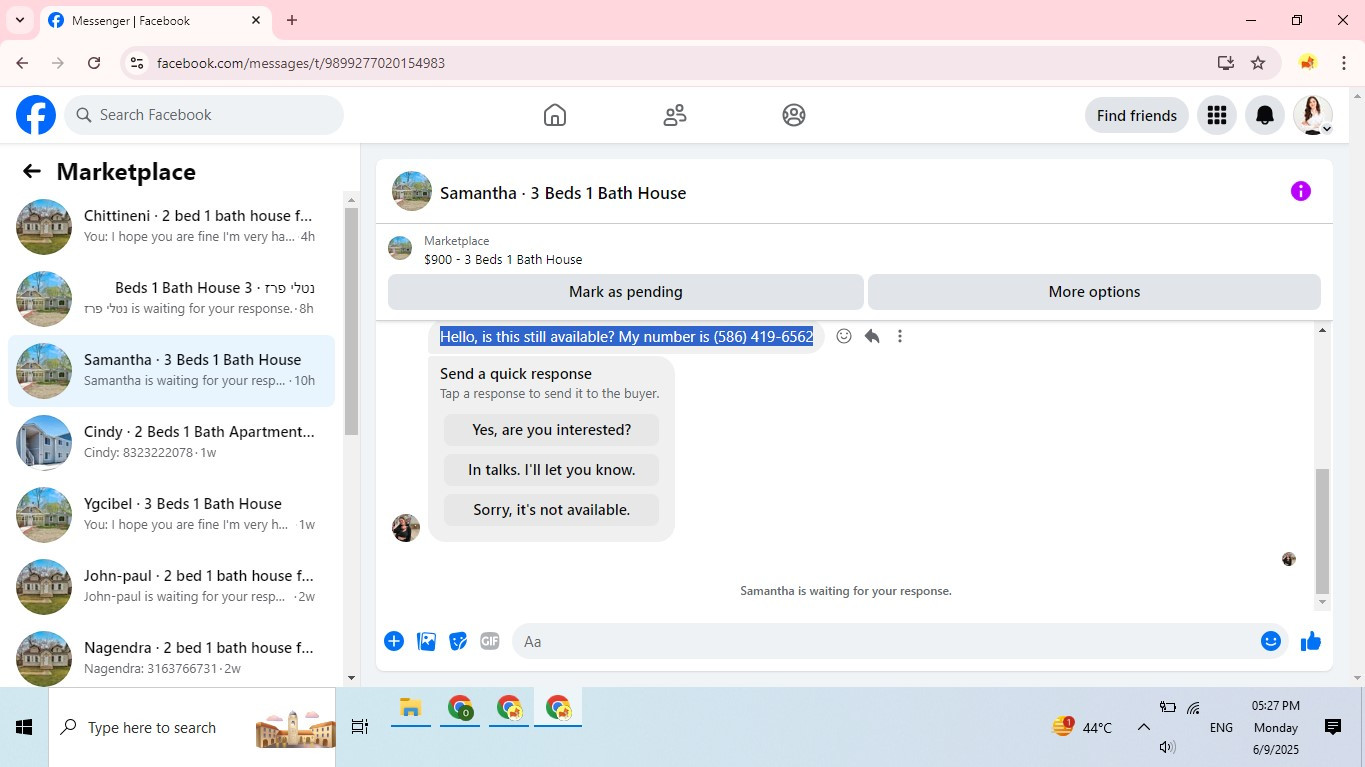
Task: Open the $900 - 3 Beds 1 Bath House listing
Action: [x=503, y=259]
